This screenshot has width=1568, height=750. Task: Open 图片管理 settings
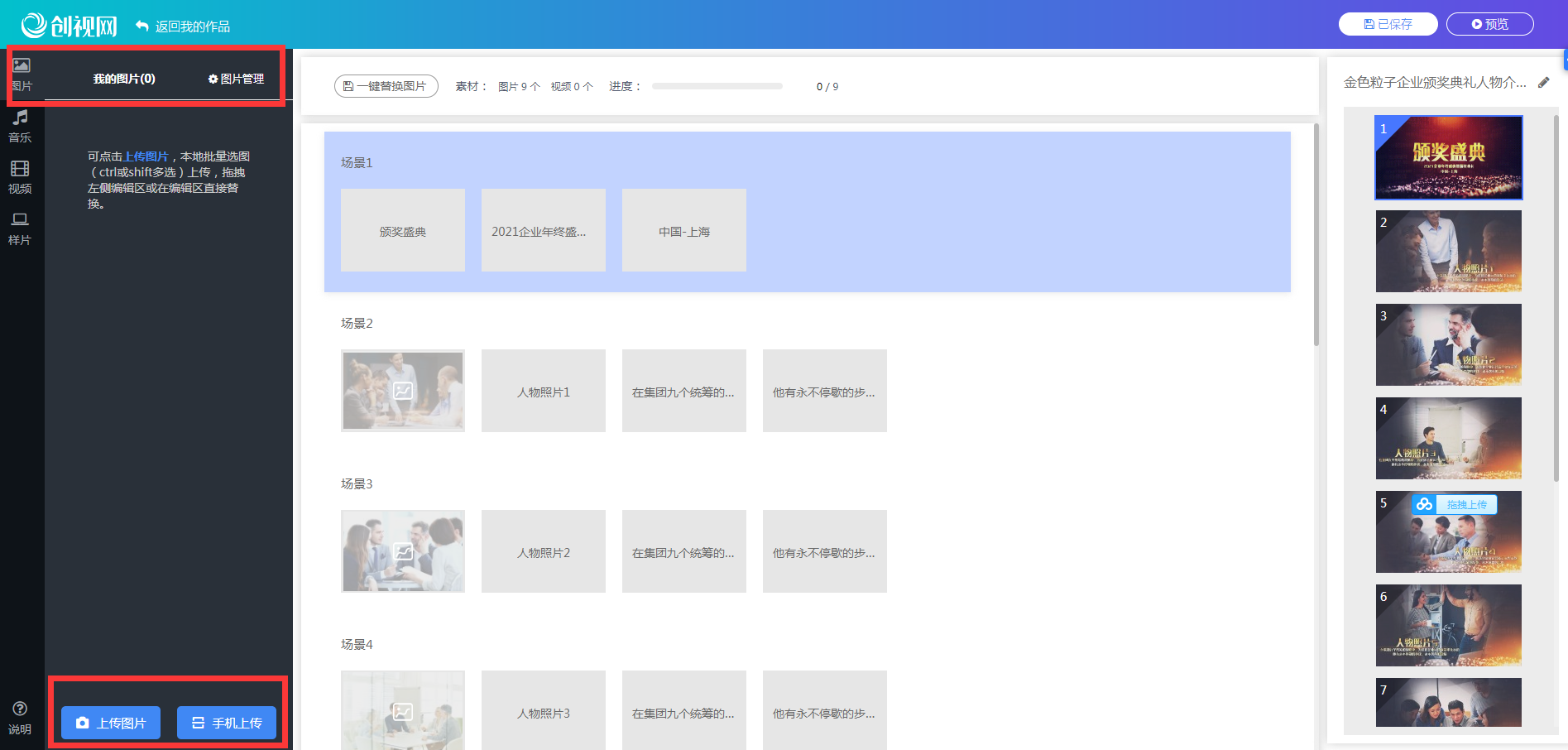(x=236, y=79)
